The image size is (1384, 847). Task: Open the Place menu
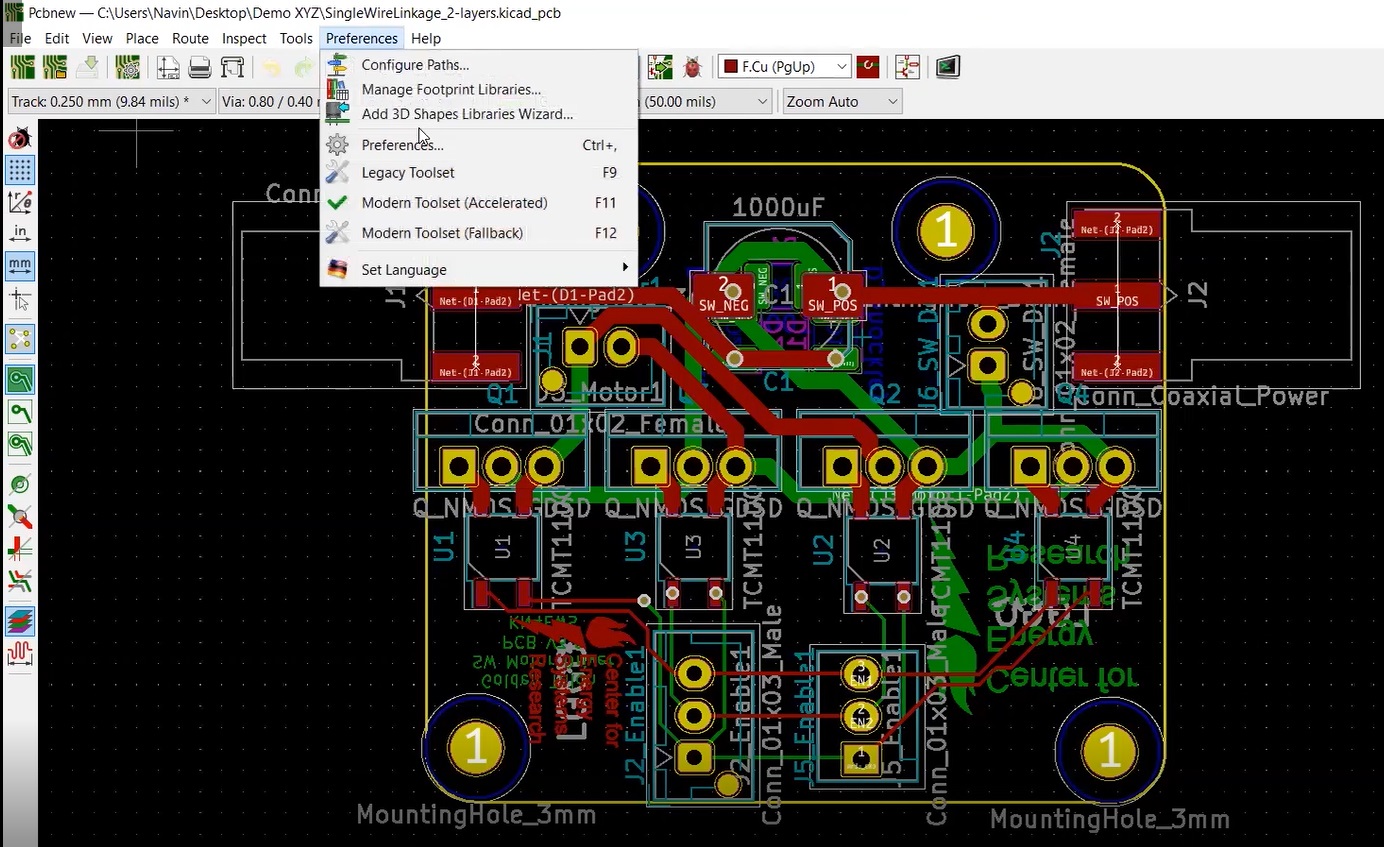[142, 38]
